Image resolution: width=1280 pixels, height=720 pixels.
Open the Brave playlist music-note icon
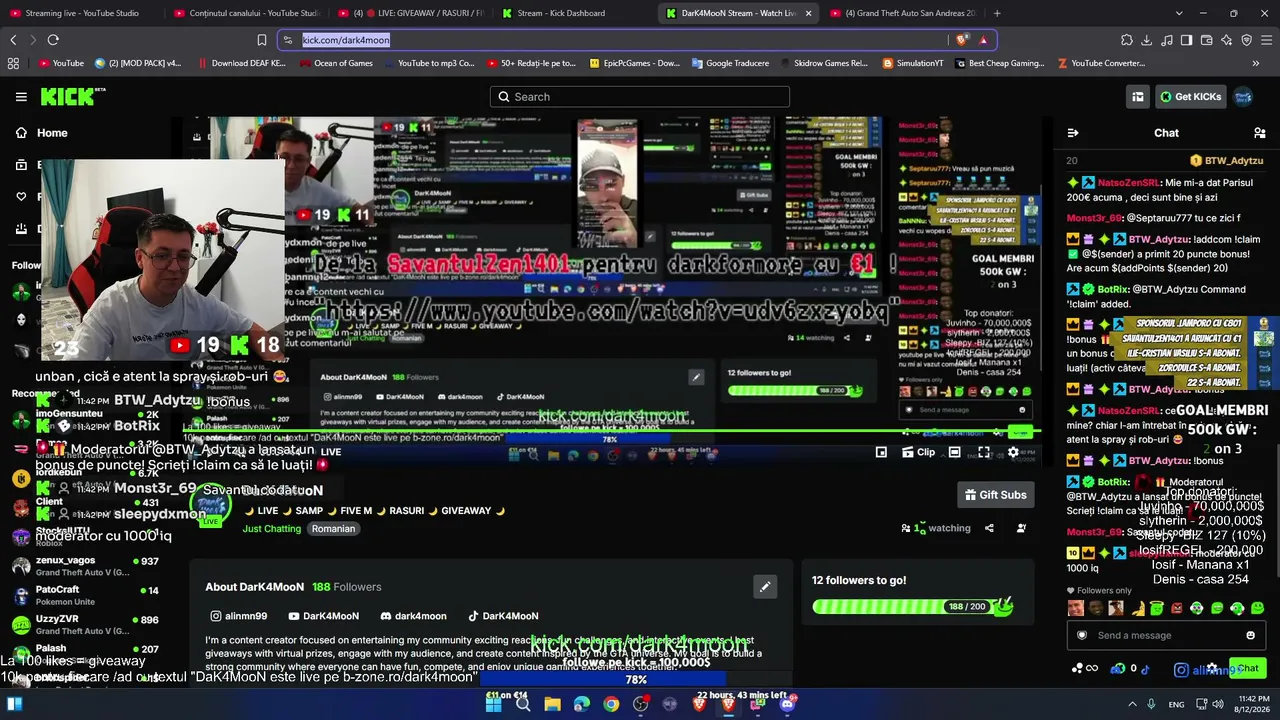(x=1167, y=40)
